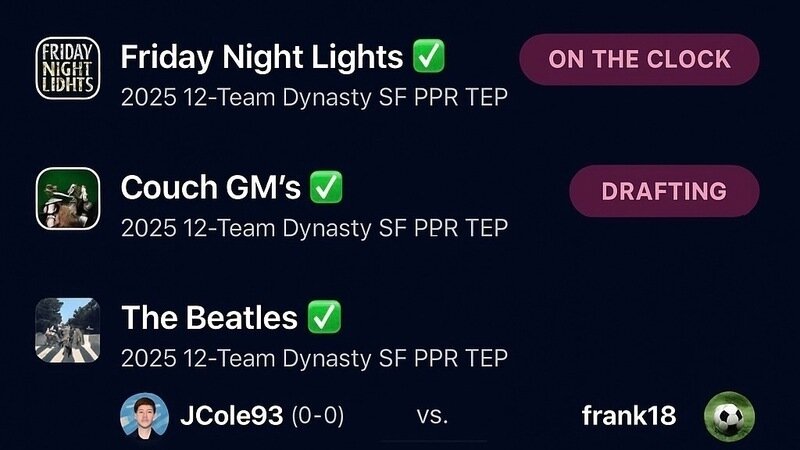This screenshot has height=450, width=800.
Task: Open the Friday Night Lights league title
Action: [x=261, y=57]
